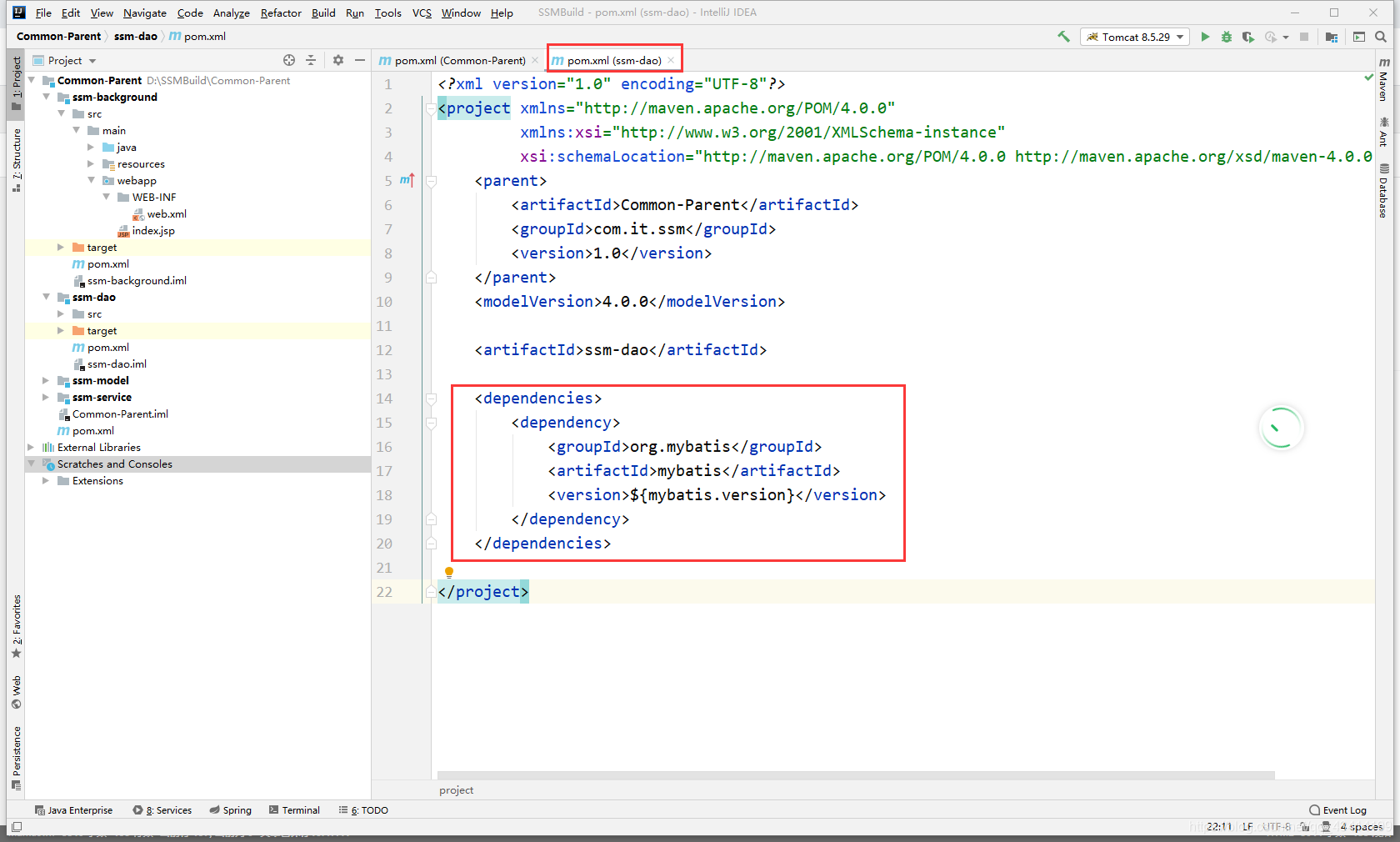Click the ssm-dao breadcrumb
The height and width of the screenshot is (842, 1400).
pyautogui.click(x=135, y=36)
